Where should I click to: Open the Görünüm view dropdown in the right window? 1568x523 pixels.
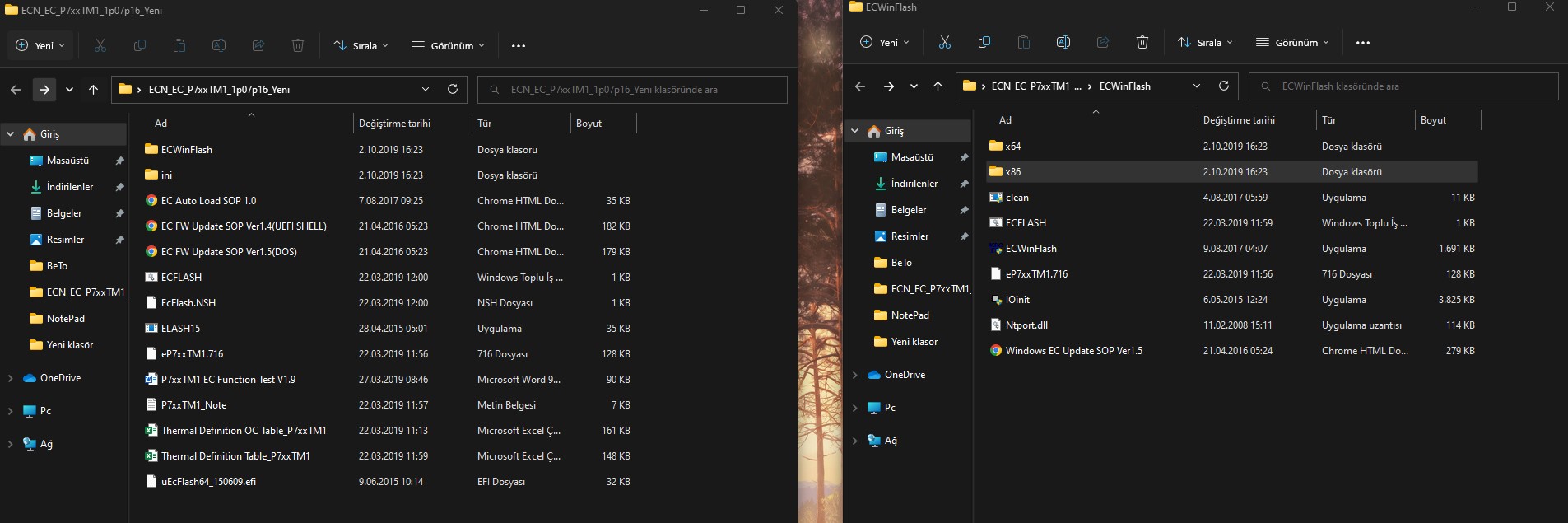tap(1292, 43)
